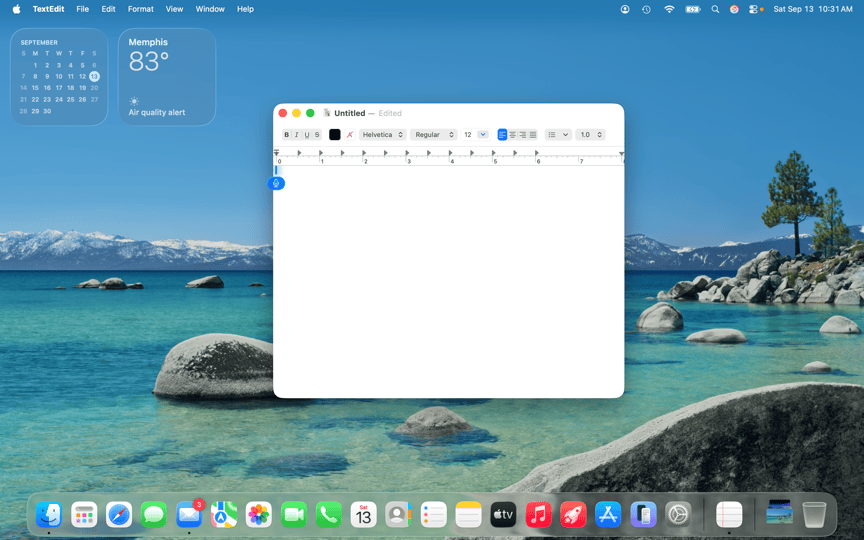Toggle underline formatting in TextEdit toolbar
Screen dimensions: 864x540
tap(307, 134)
